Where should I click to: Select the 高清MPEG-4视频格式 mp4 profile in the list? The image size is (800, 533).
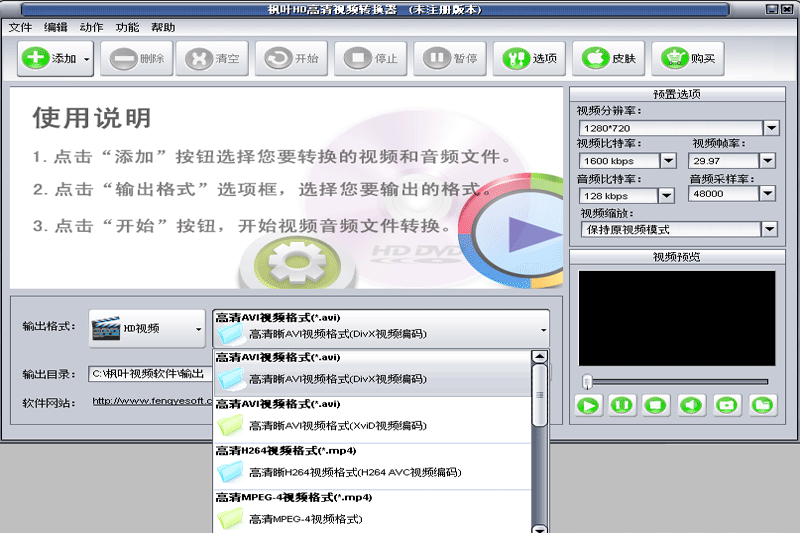[x=372, y=512]
